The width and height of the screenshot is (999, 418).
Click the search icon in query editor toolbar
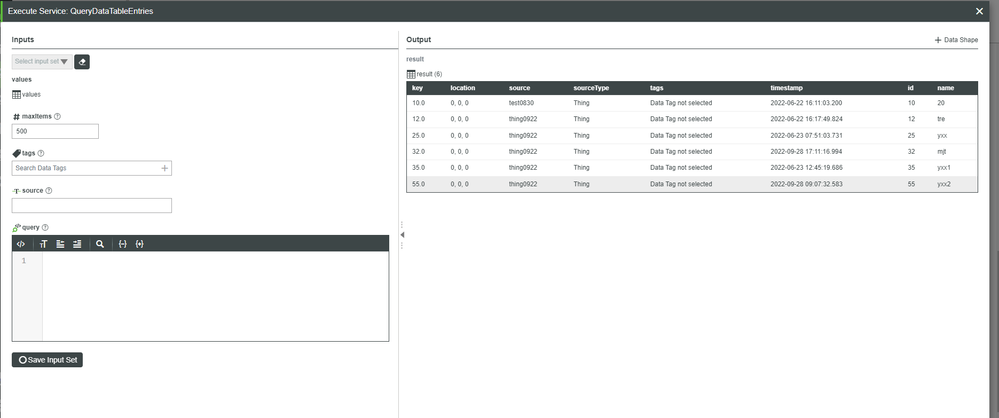100,244
